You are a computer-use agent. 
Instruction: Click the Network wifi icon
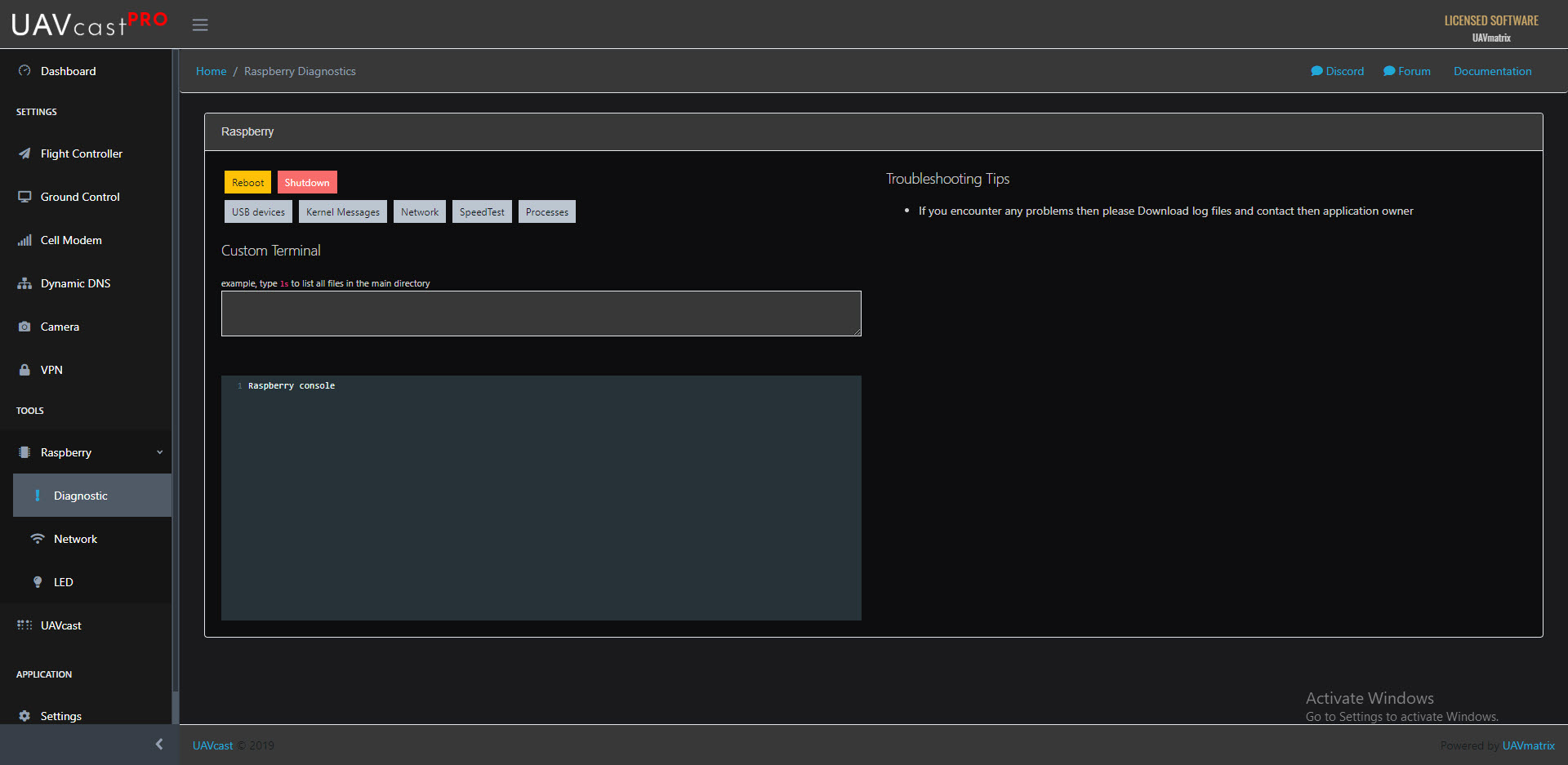click(x=38, y=539)
